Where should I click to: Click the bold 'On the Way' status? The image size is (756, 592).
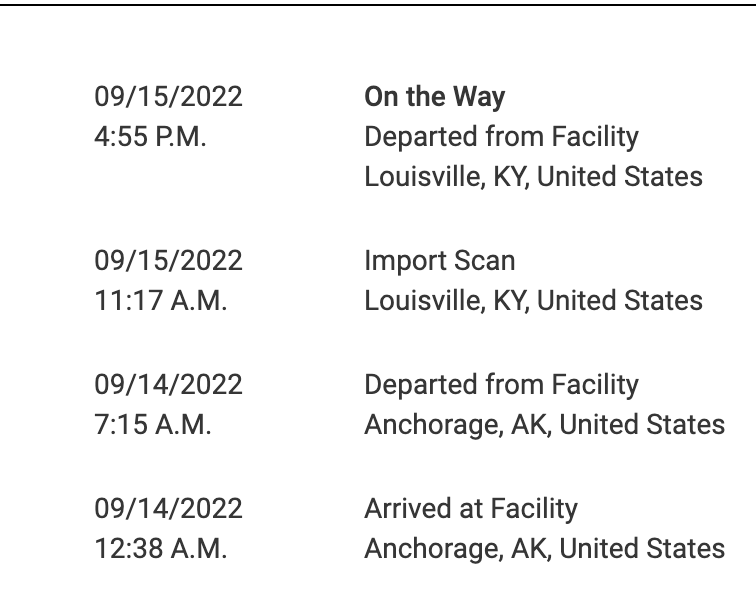click(434, 97)
